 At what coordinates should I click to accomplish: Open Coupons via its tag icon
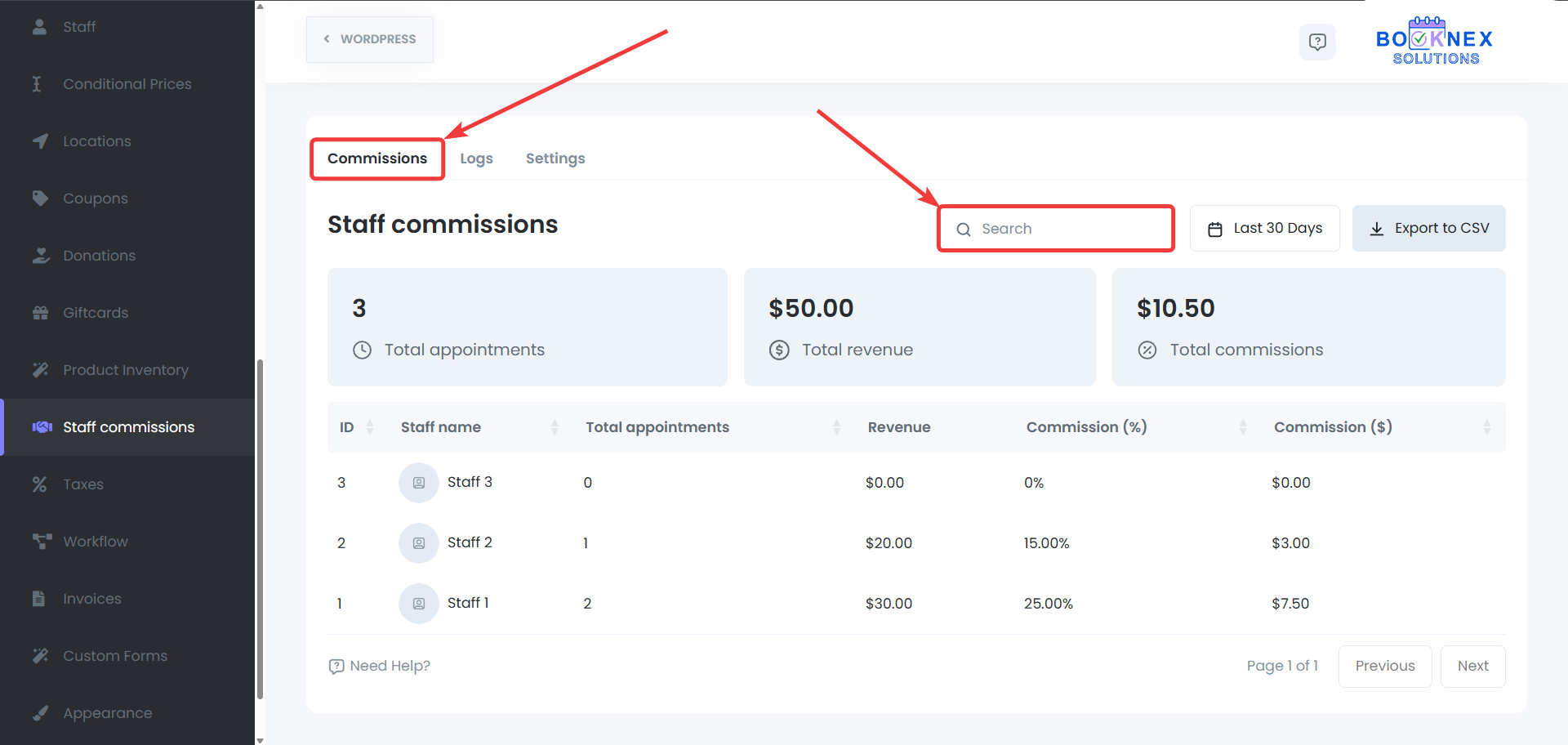pos(40,199)
